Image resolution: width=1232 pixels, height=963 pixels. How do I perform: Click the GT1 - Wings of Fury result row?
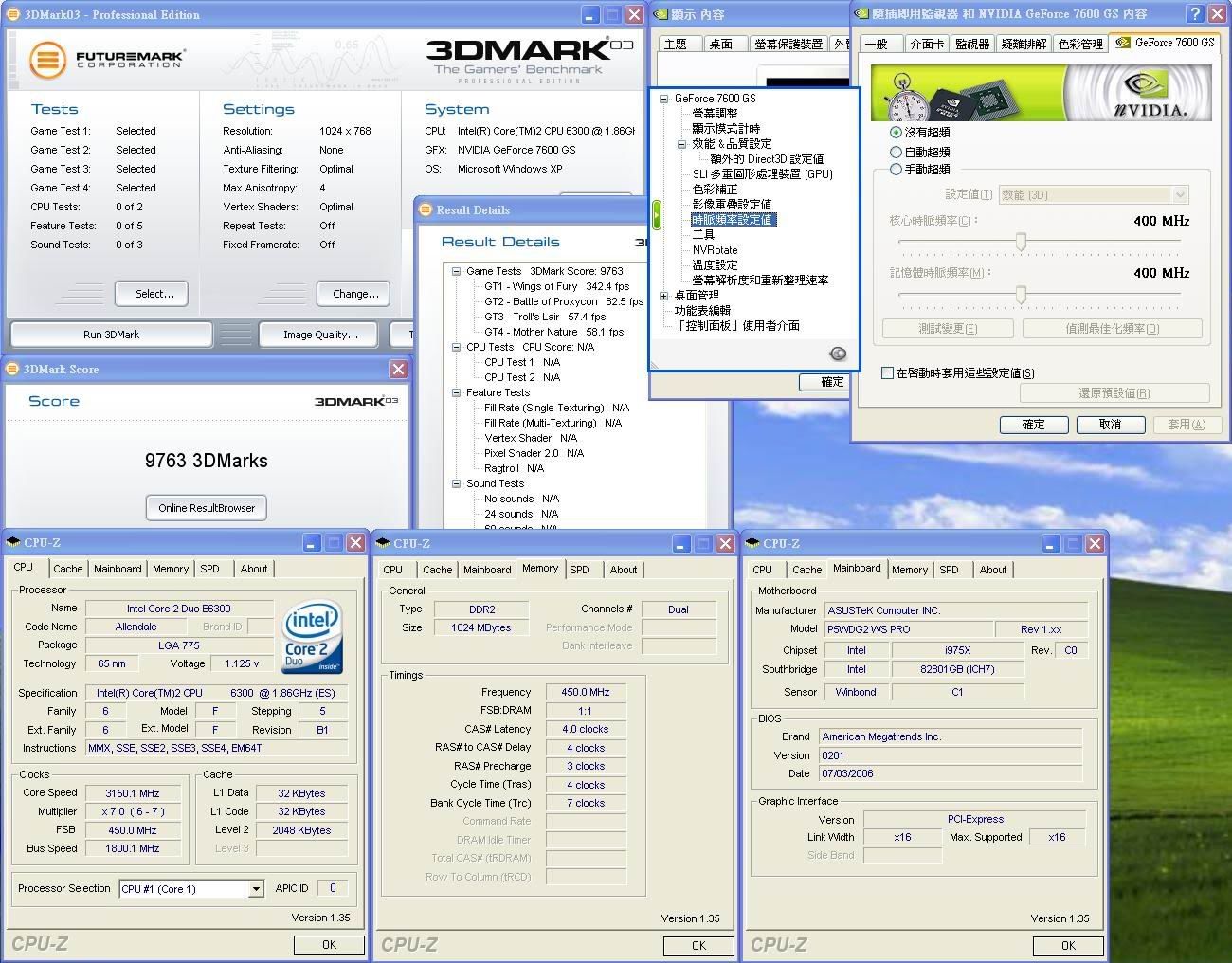[x=556, y=286]
